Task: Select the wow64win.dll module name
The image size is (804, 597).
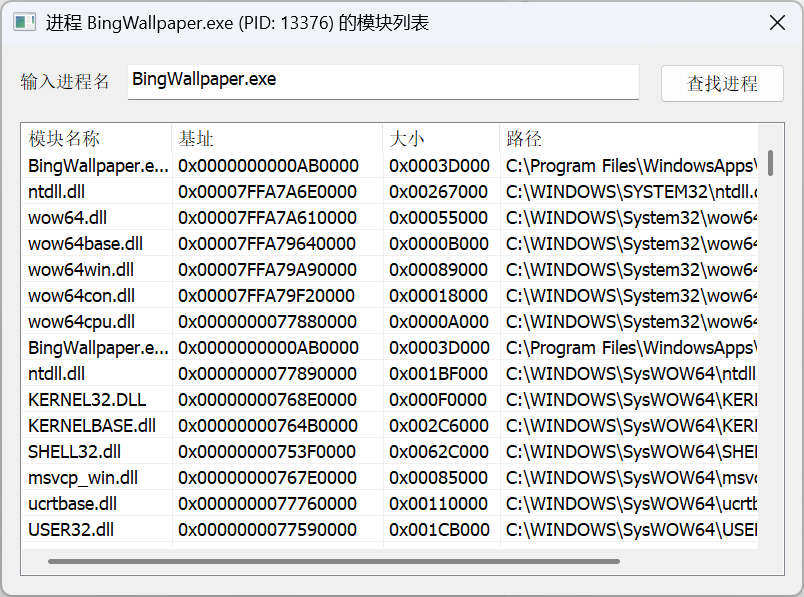Action: pyautogui.click(x=81, y=270)
